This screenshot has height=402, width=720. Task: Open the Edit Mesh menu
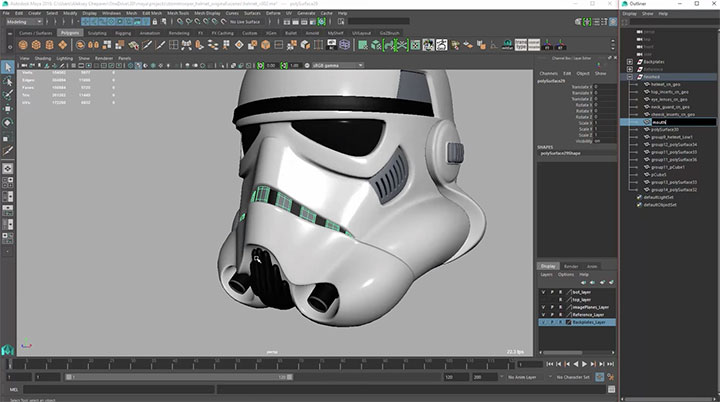pyautogui.click(x=152, y=13)
